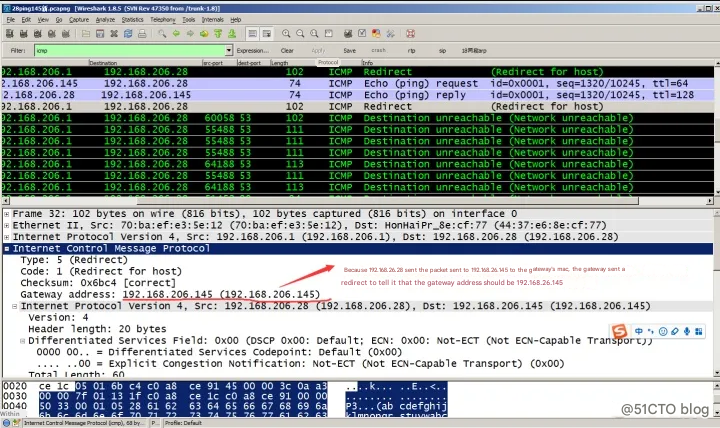Apply the sip filter shortcut

[x=442, y=51]
